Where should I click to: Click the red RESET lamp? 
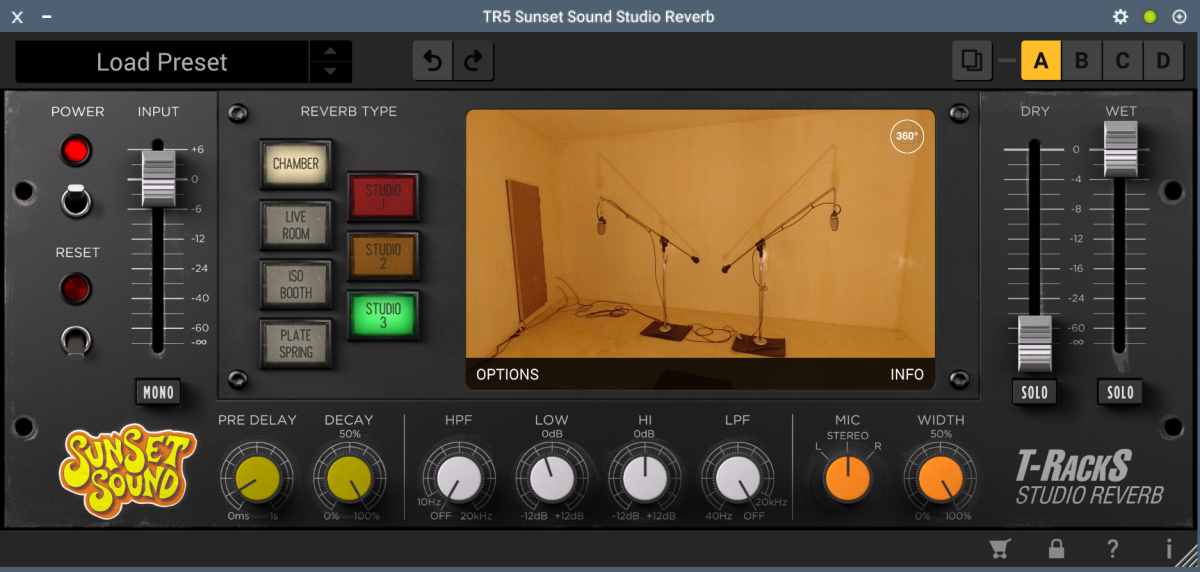tap(76, 290)
